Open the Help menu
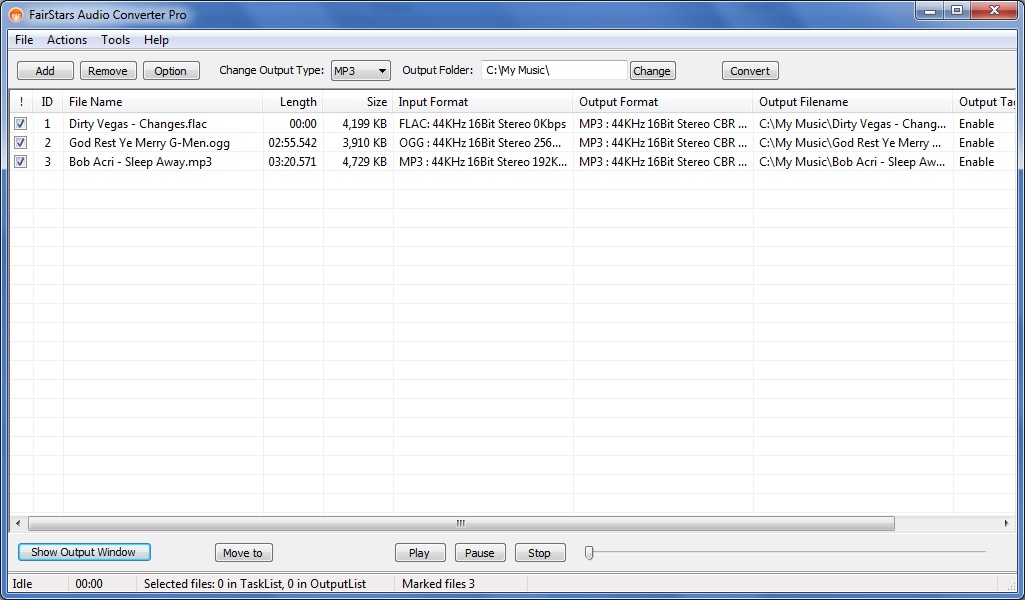 point(156,40)
